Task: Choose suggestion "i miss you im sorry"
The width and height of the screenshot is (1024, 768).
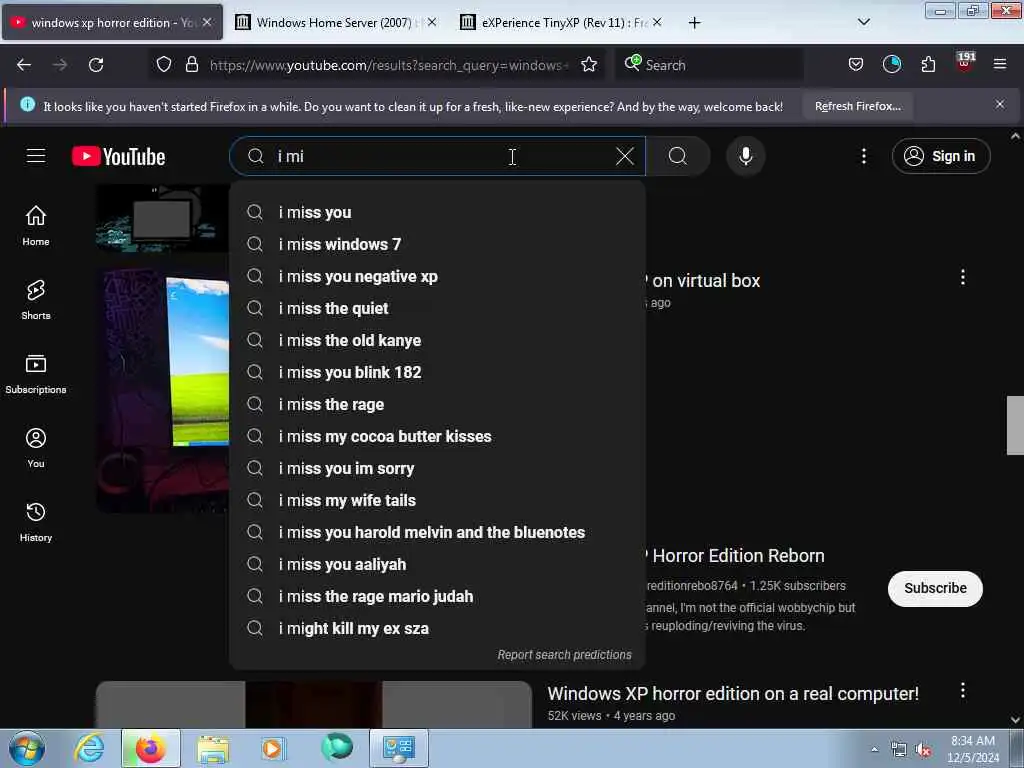Action: (438, 468)
